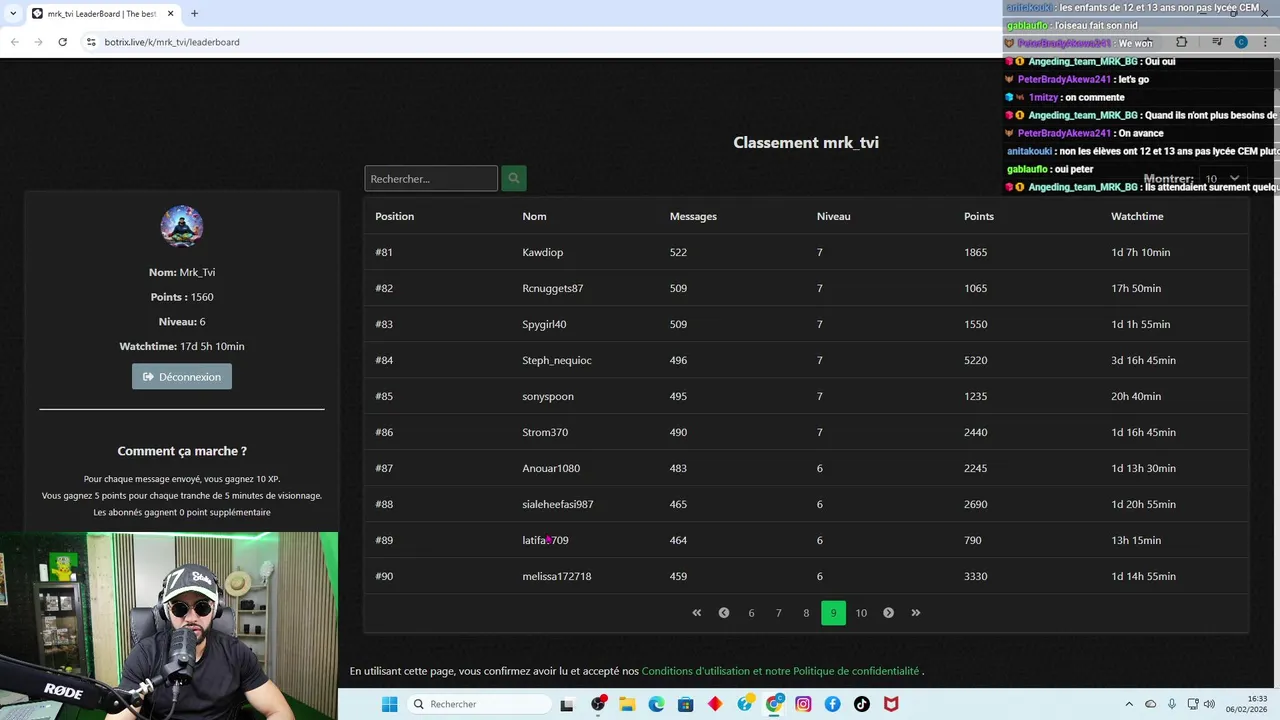Click the Nom column header

click(534, 216)
